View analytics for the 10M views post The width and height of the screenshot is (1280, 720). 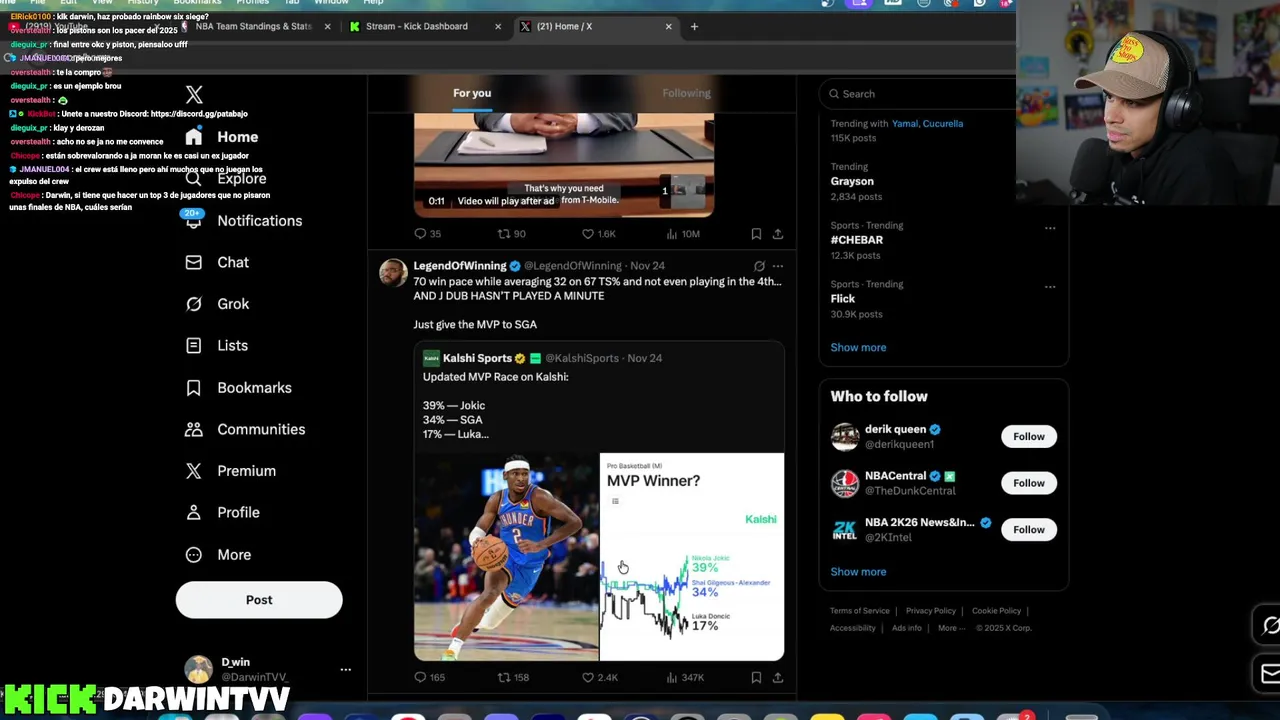pos(682,234)
